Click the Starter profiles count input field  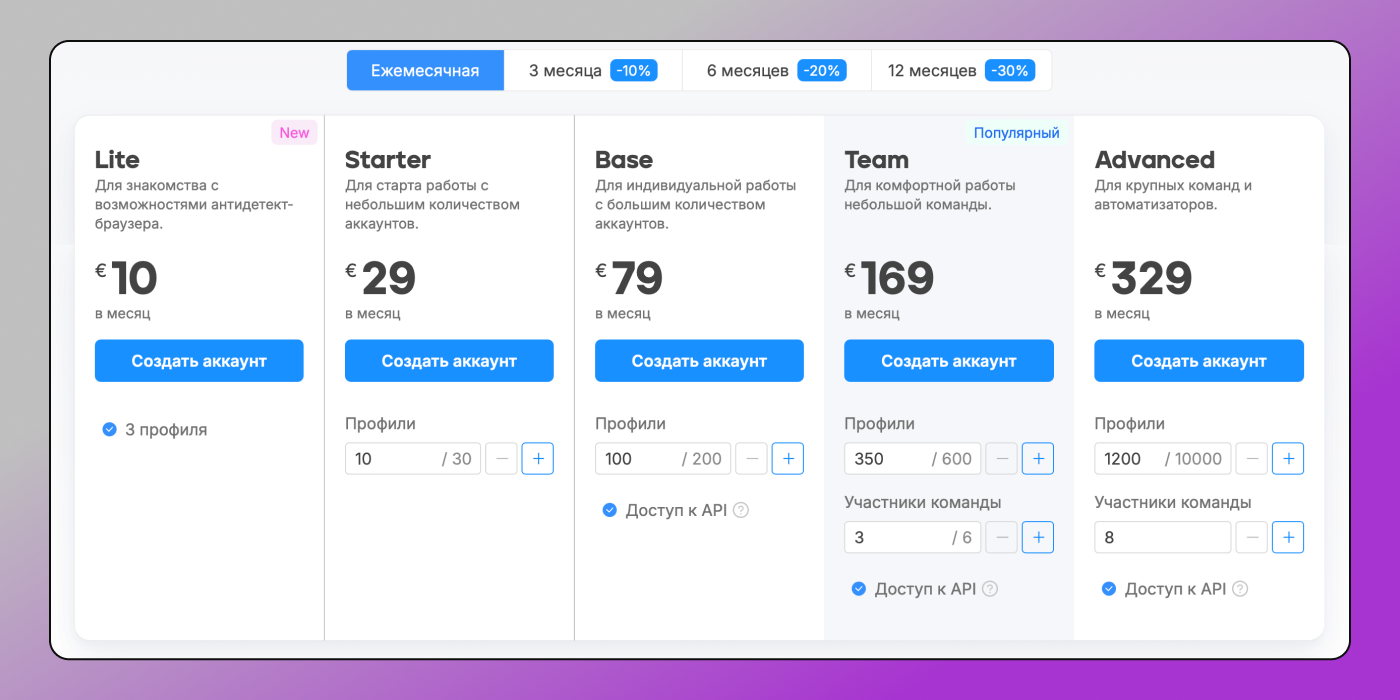(413, 458)
